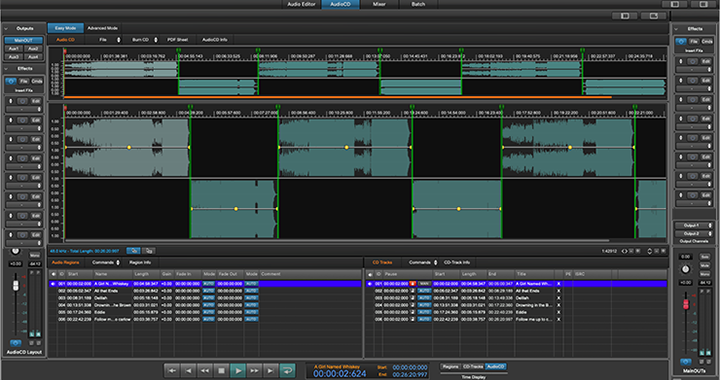Click the Region Info button
The height and width of the screenshot is (380, 720).
(x=140, y=263)
